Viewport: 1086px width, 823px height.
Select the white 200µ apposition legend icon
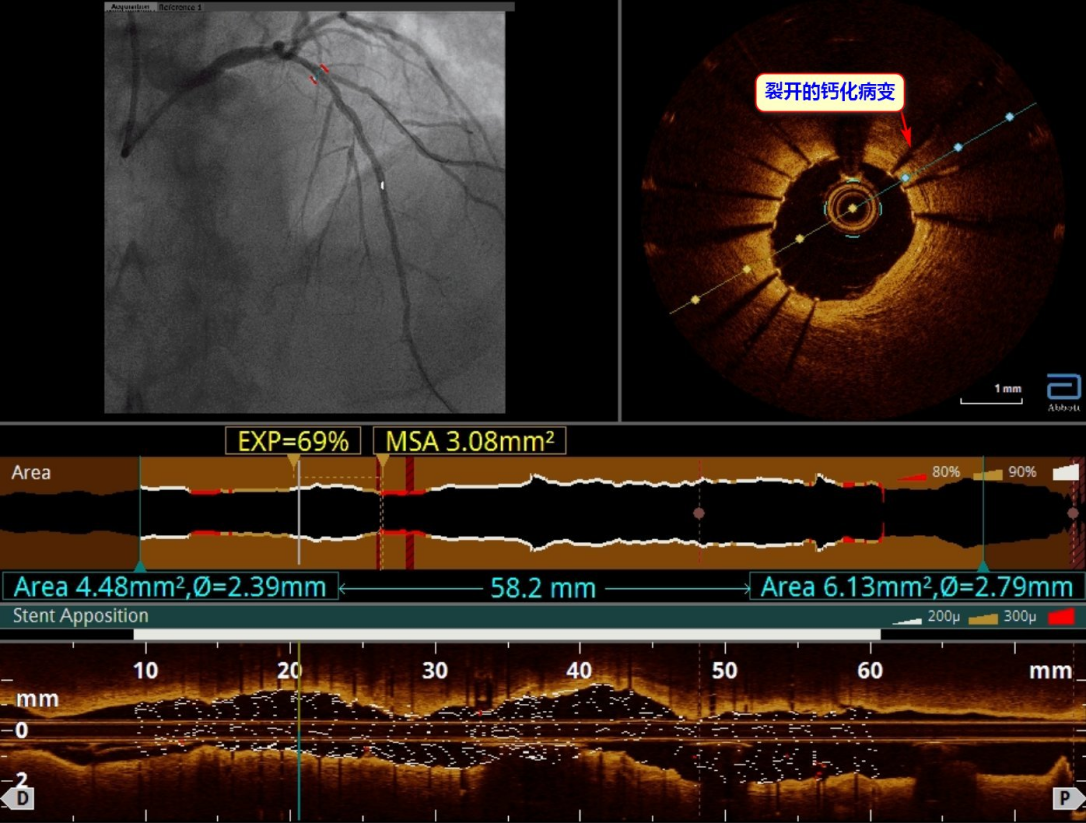coord(907,619)
